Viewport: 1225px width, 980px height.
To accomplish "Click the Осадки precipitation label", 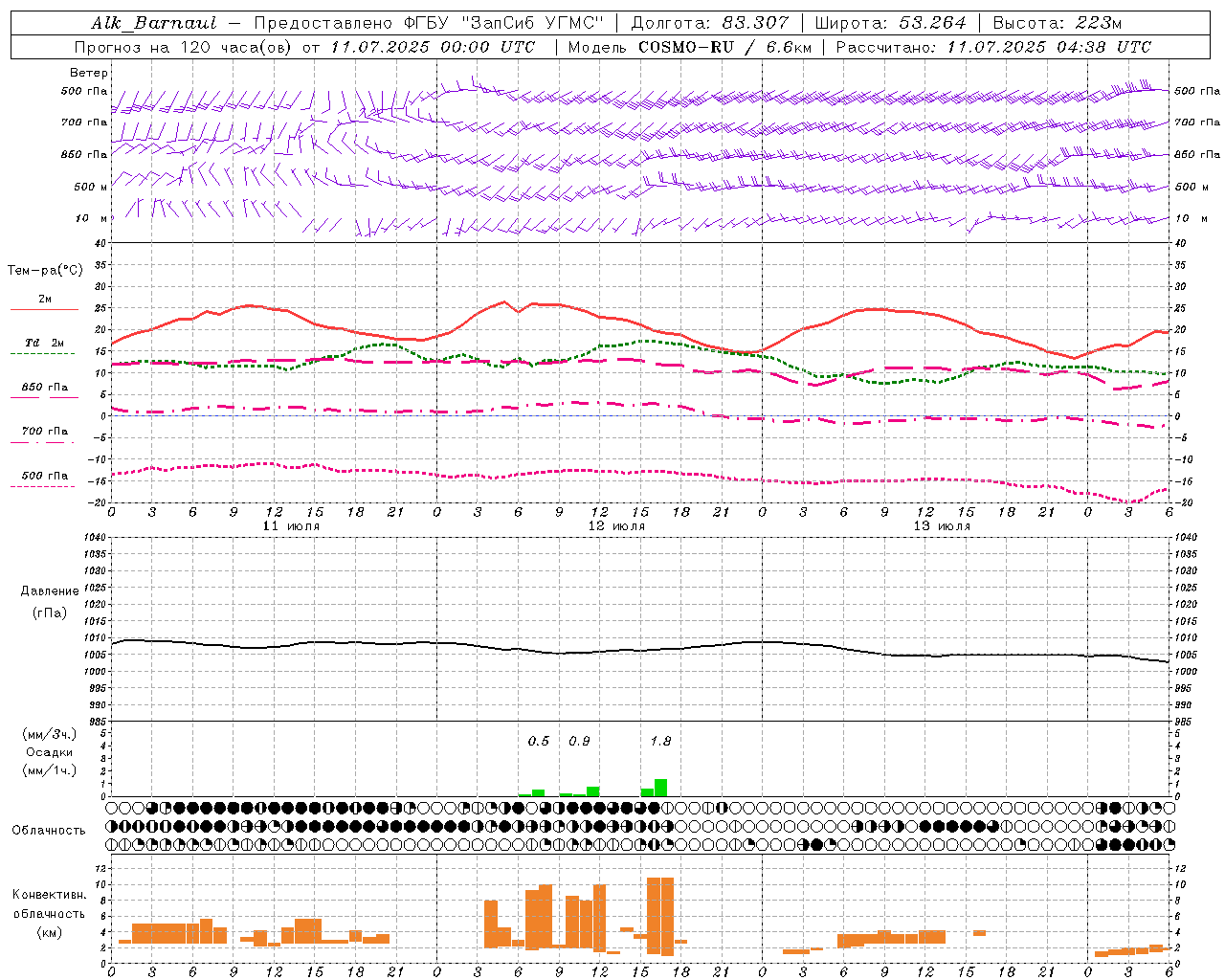I will click(x=49, y=752).
